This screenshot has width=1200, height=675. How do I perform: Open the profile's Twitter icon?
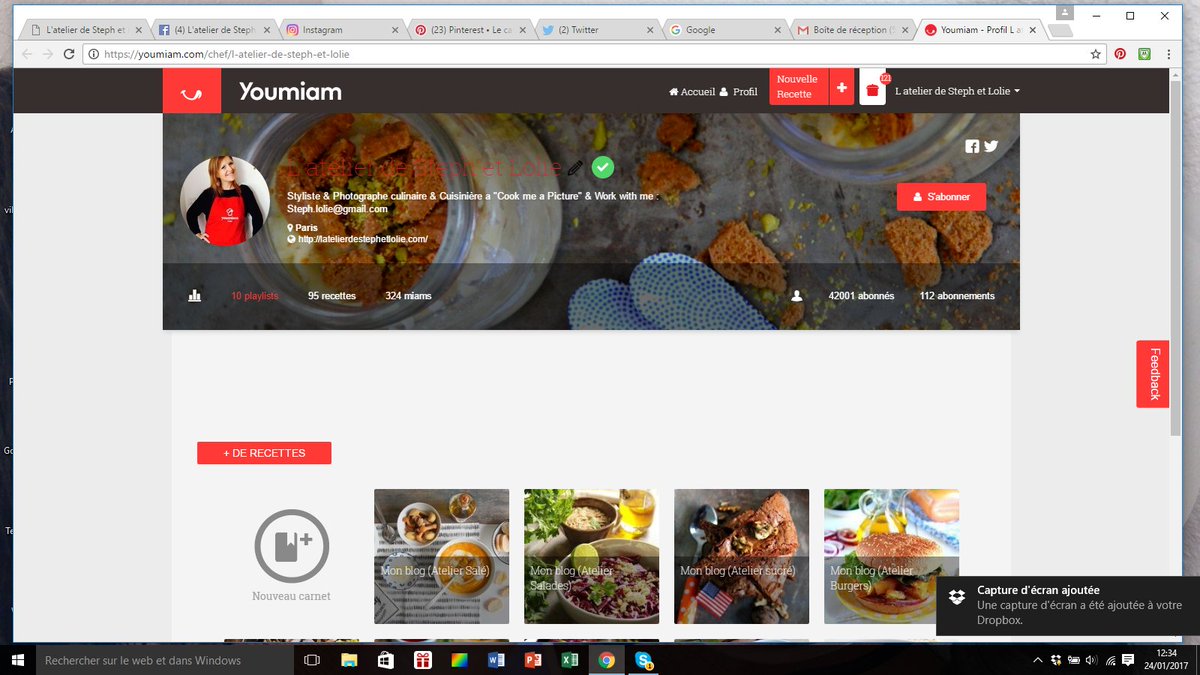pyautogui.click(x=991, y=146)
